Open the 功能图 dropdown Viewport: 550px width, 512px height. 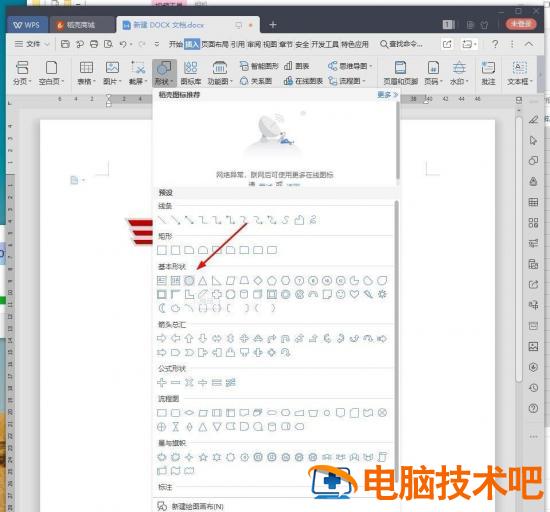click(x=220, y=73)
